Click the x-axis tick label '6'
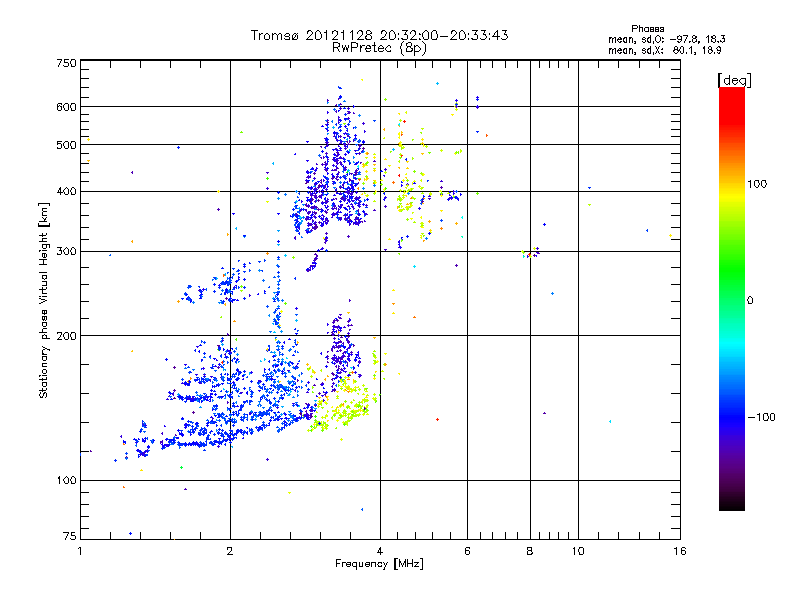The width and height of the screenshot is (800, 600). pos(467,551)
